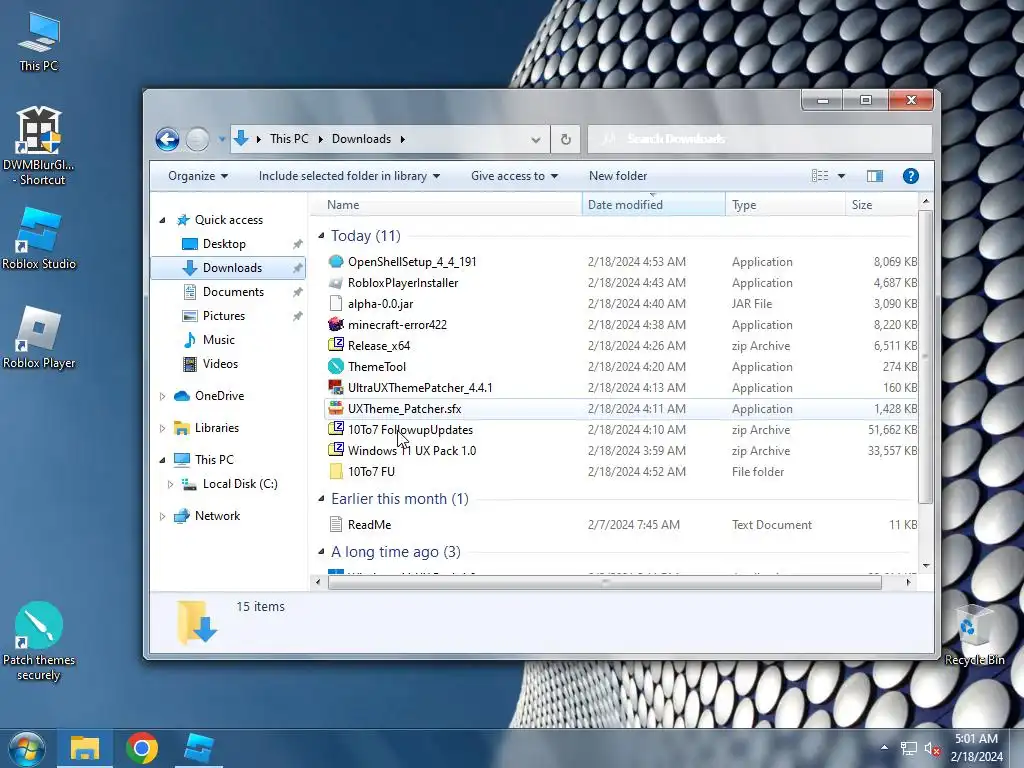This screenshot has height=768, width=1024.
Task: Open Roblox Studio taskbar icon
Action: point(199,748)
